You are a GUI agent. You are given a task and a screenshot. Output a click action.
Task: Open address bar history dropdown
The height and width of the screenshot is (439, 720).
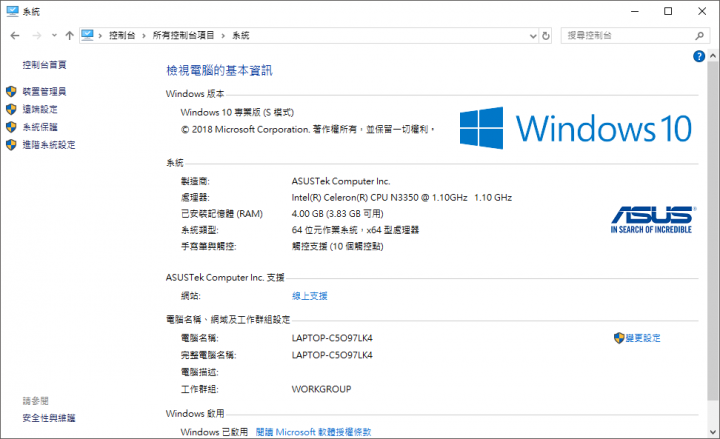point(533,36)
